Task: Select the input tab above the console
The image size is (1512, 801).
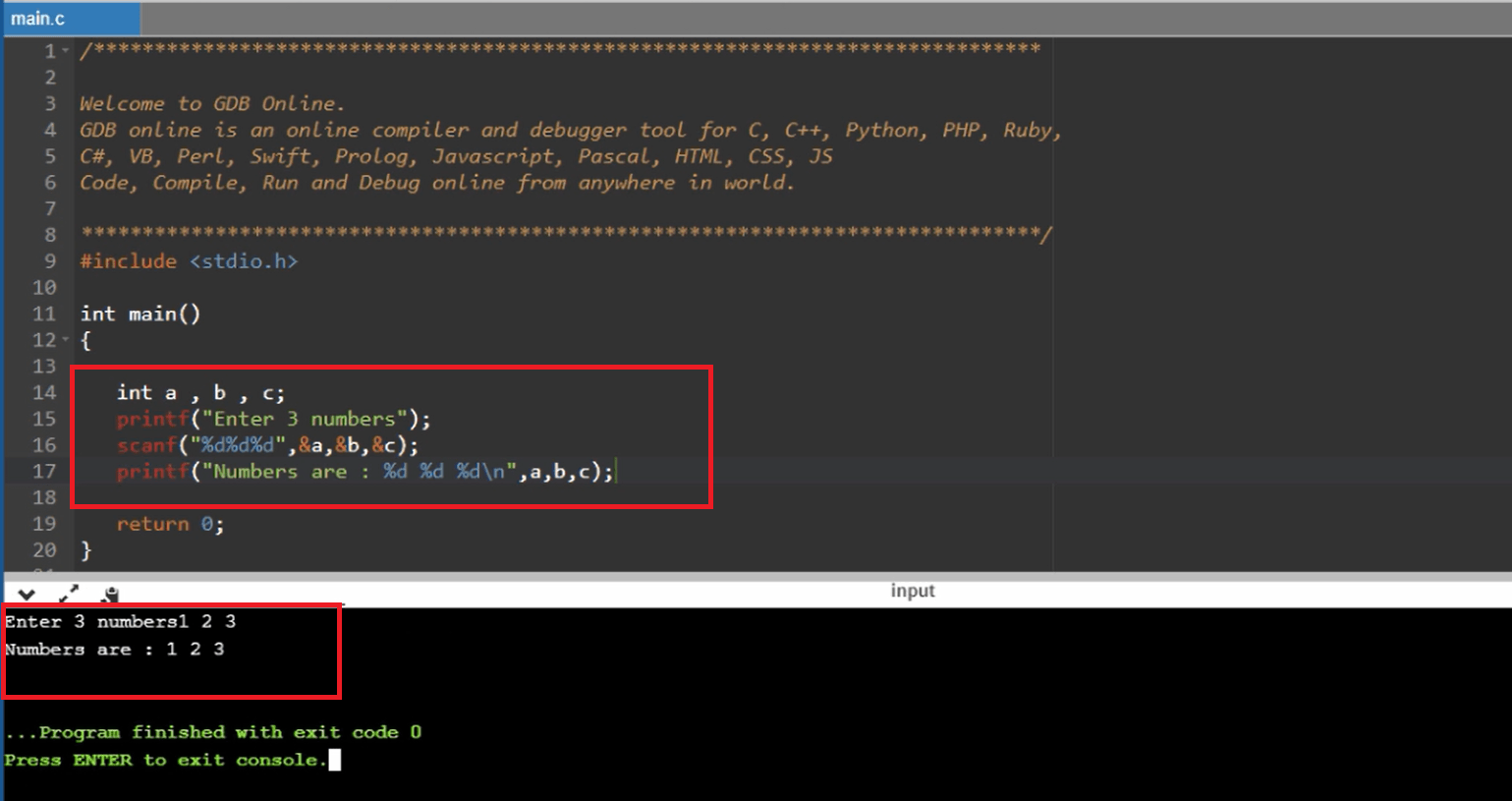Action: (912, 591)
